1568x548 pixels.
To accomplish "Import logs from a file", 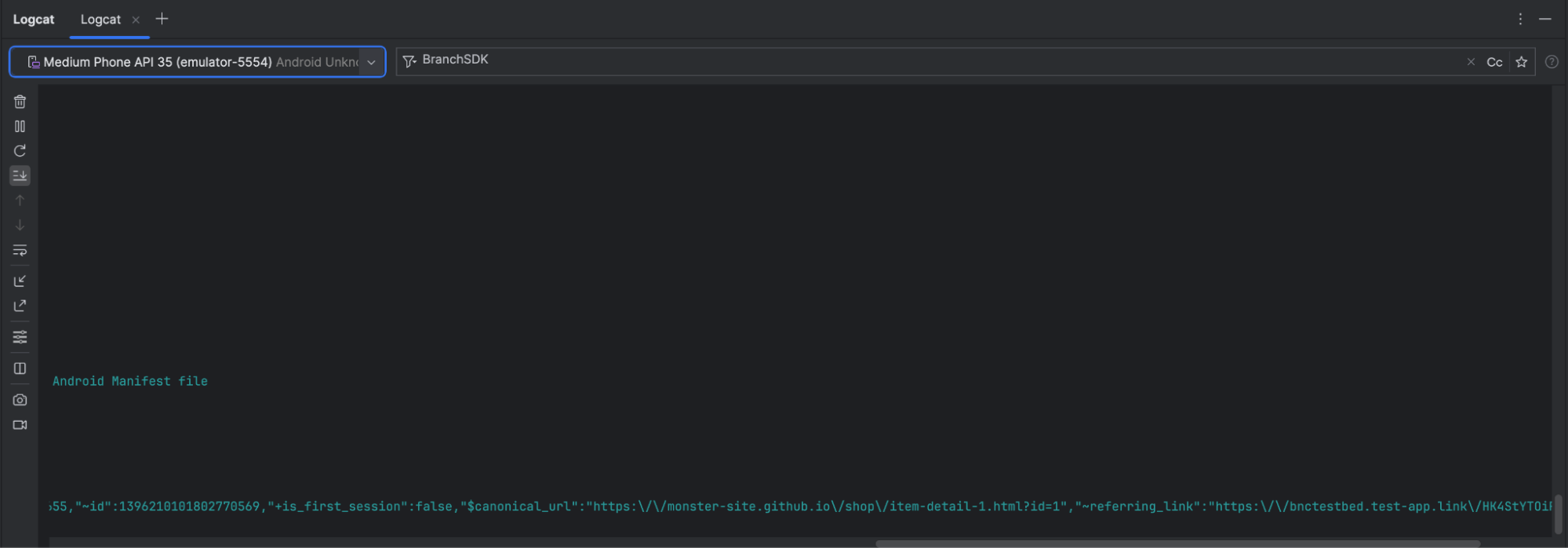I will tap(20, 281).
